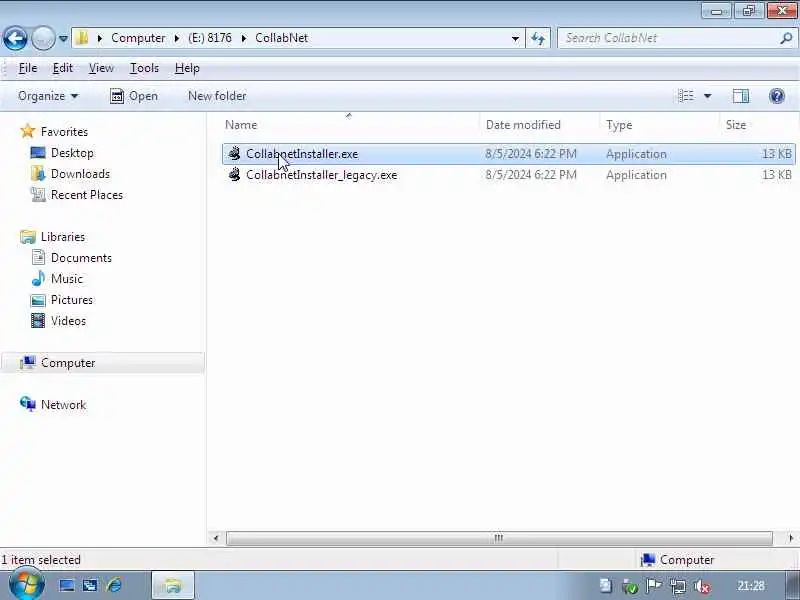Open the Windows Start orb

[x=27, y=585]
